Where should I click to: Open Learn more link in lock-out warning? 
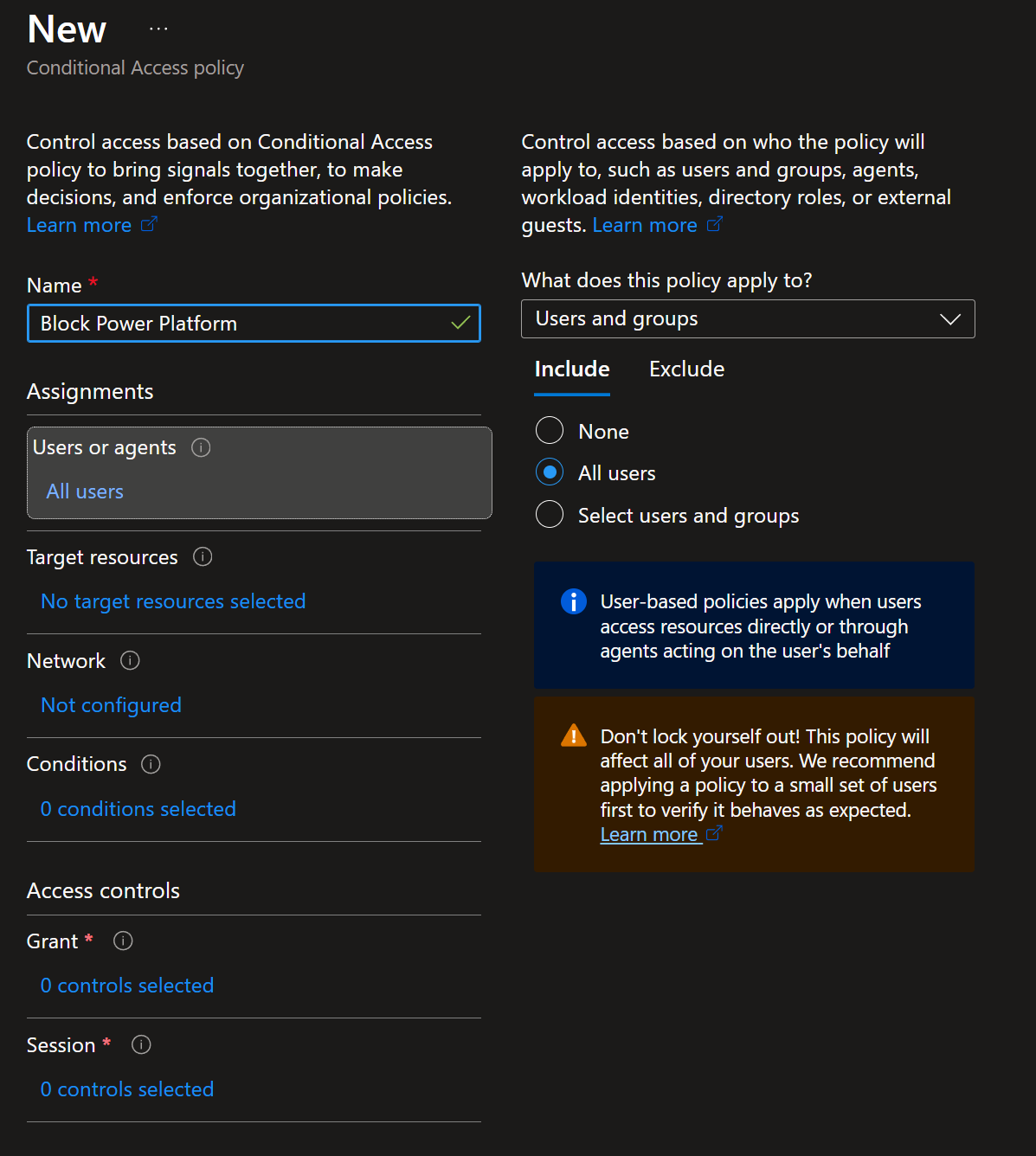(649, 834)
